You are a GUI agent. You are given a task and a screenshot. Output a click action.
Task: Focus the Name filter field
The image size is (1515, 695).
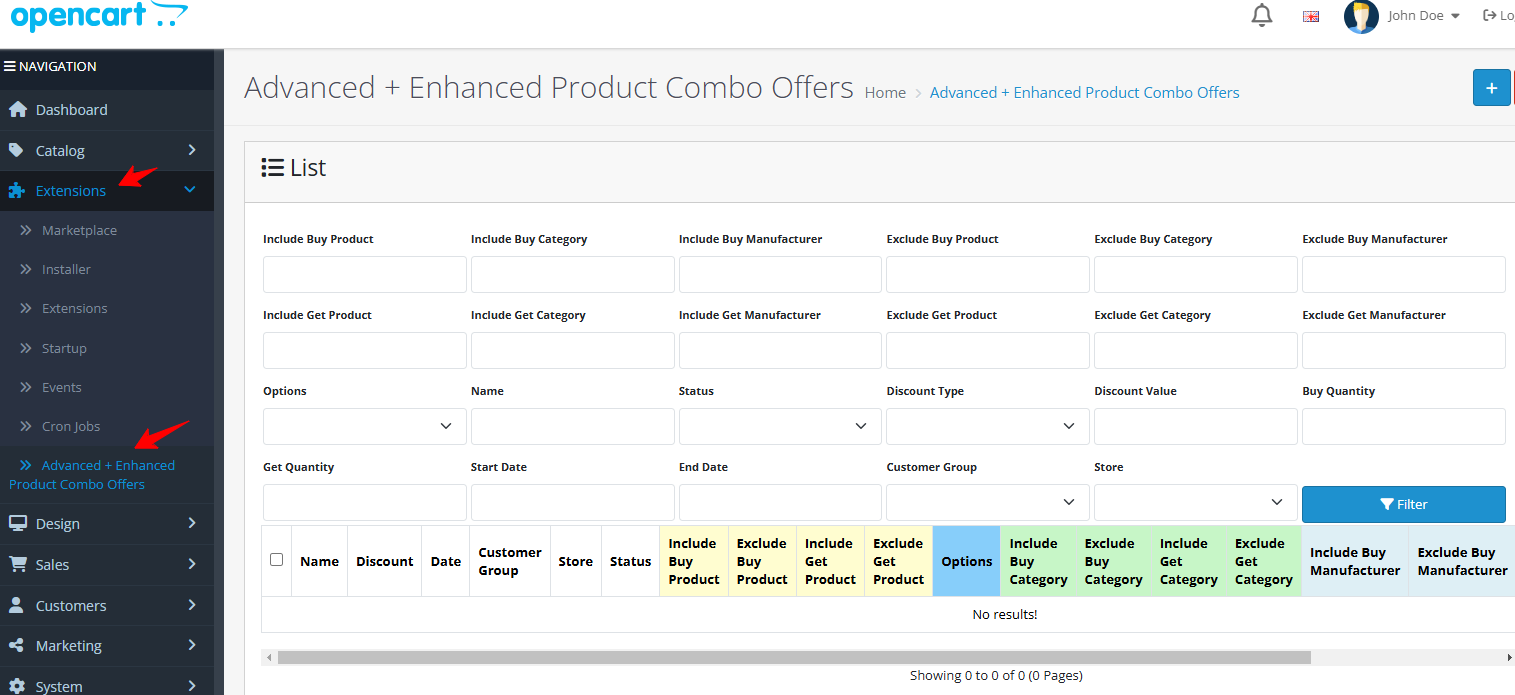(x=573, y=426)
